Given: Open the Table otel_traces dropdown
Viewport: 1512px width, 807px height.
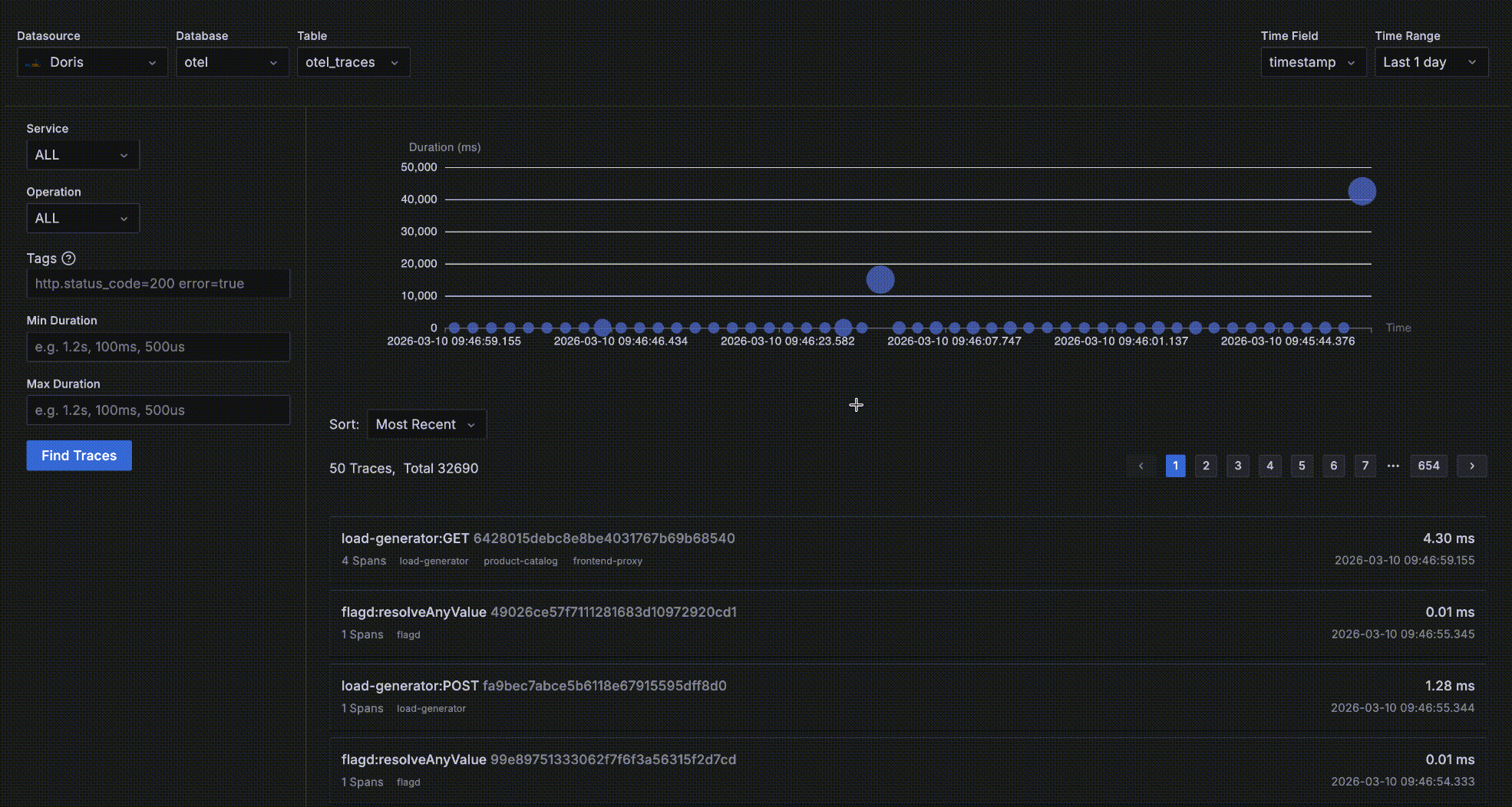Looking at the screenshot, I should click(353, 62).
